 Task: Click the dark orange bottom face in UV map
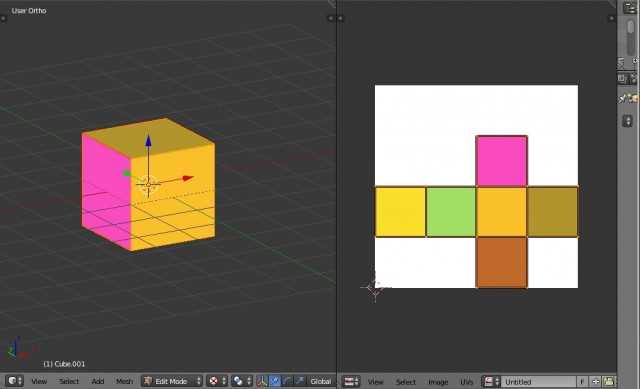pyautogui.click(x=502, y=262)
